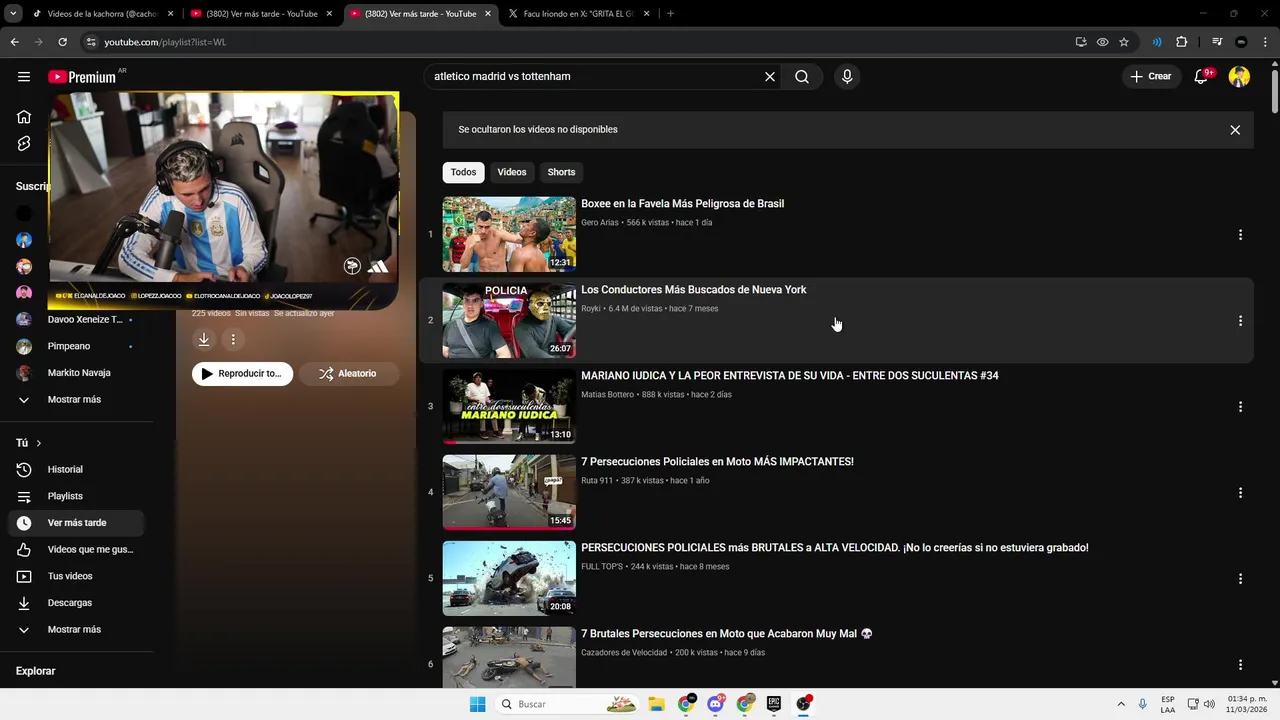1280x720 pixels.
Task: Start voice search with the microphone
Action: click(x=847, y=77)
